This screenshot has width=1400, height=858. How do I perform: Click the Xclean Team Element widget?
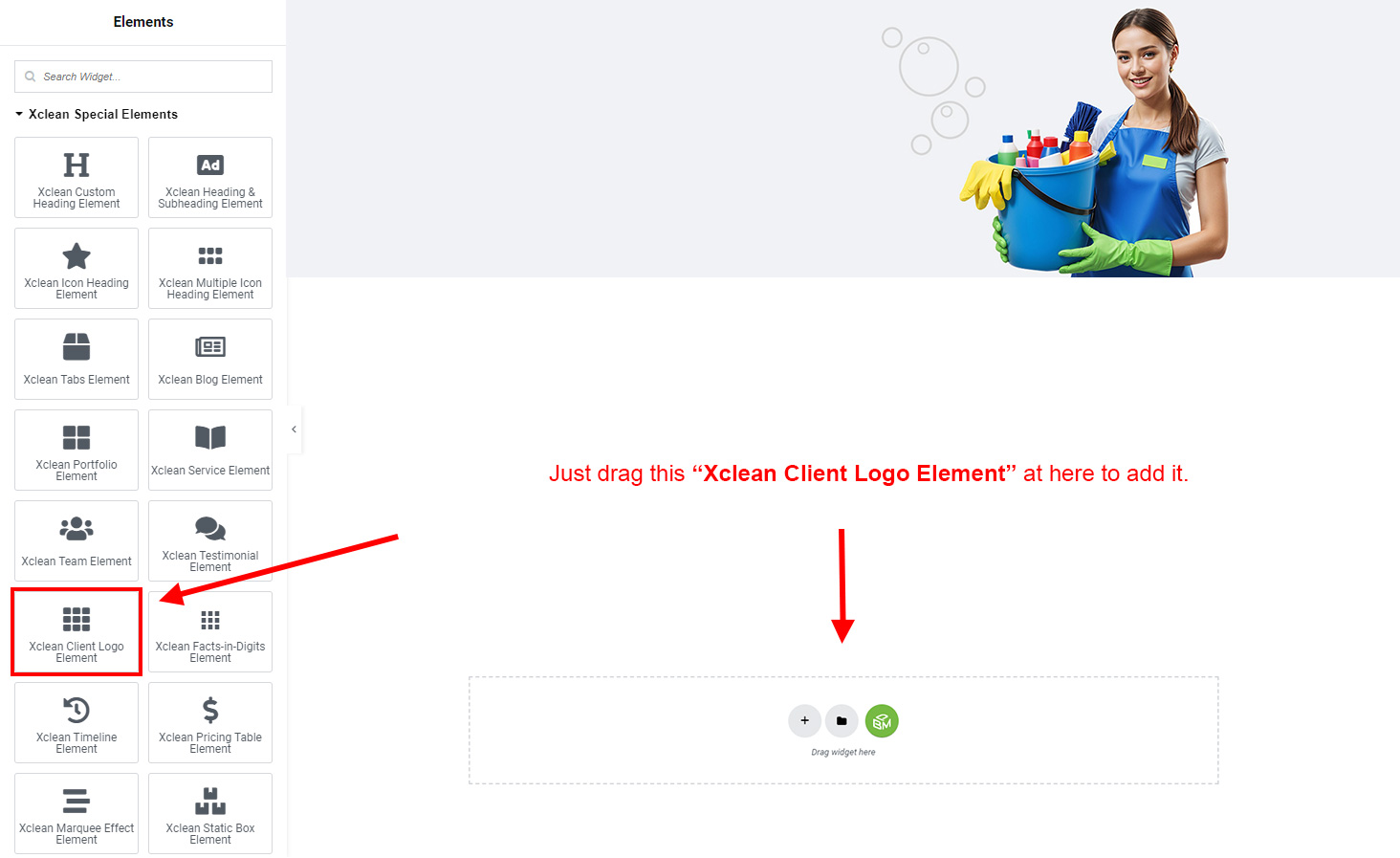coord(77,540)
